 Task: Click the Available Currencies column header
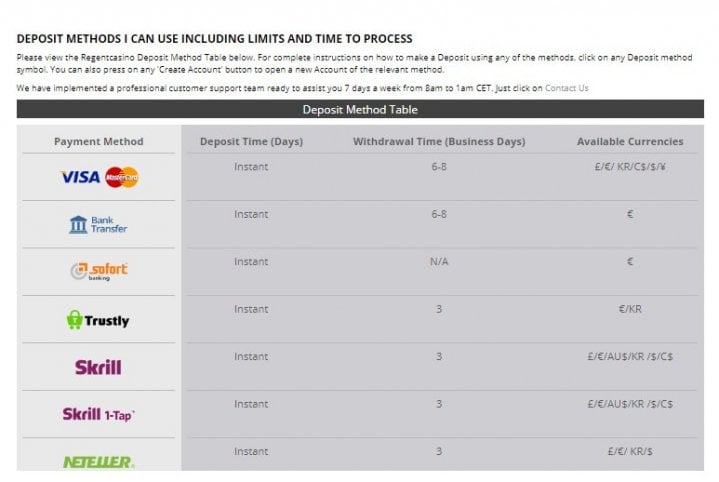click(x=630, y=141)
